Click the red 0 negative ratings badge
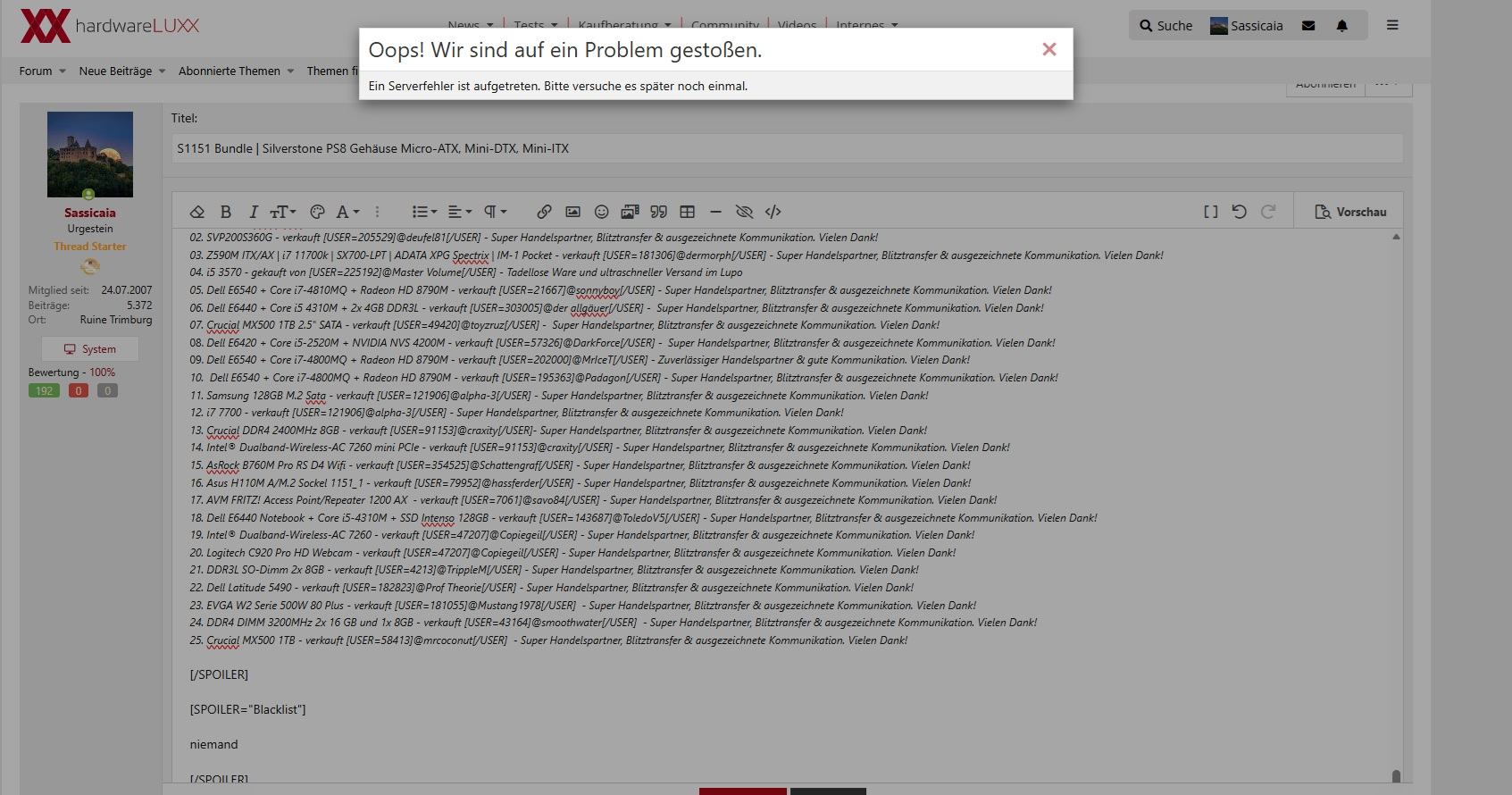 [x=79, y=390]
